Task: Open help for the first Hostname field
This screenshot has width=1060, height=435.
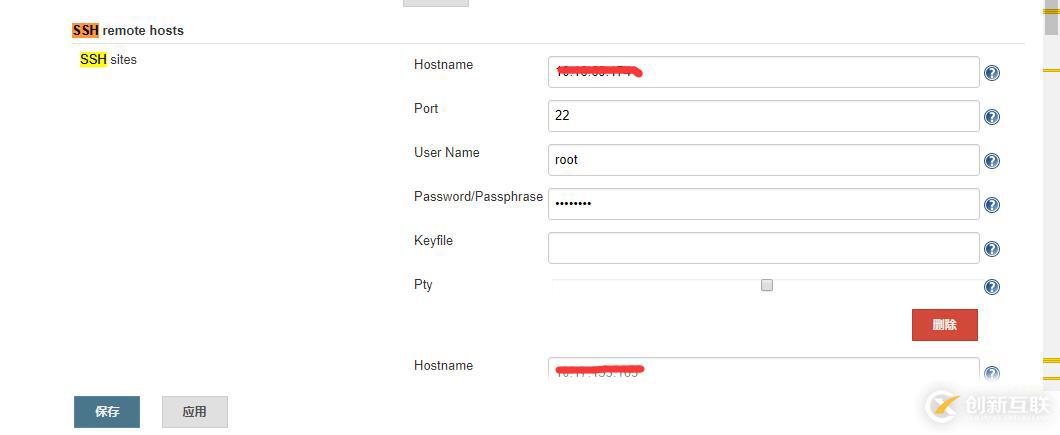Action: 992,73
